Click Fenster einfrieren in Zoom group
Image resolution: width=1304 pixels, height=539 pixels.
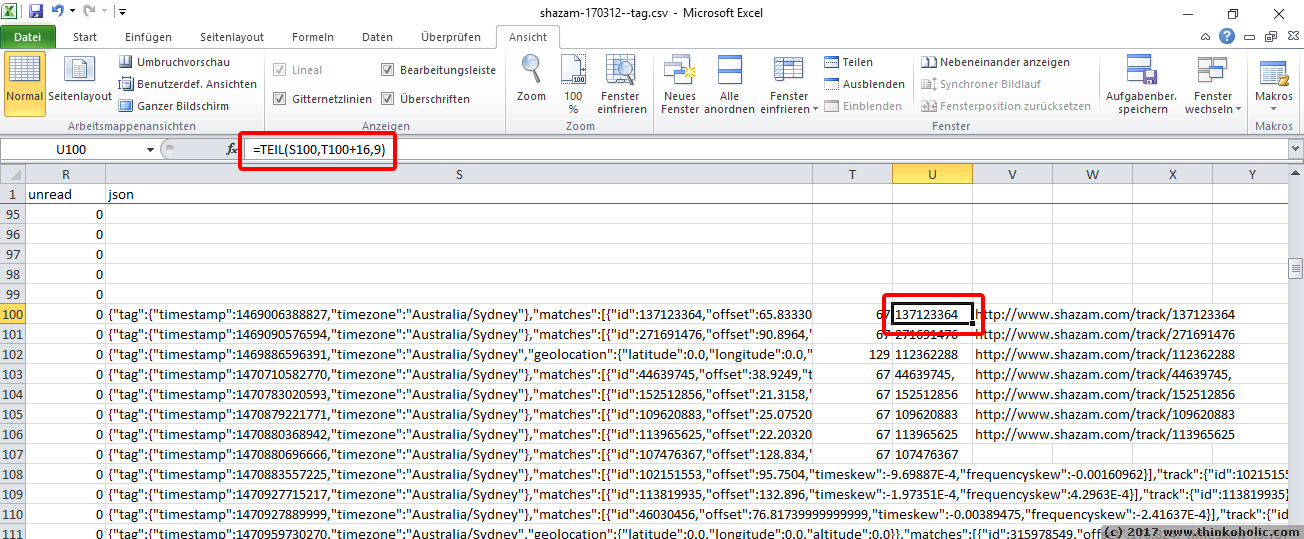pos(623,84)
